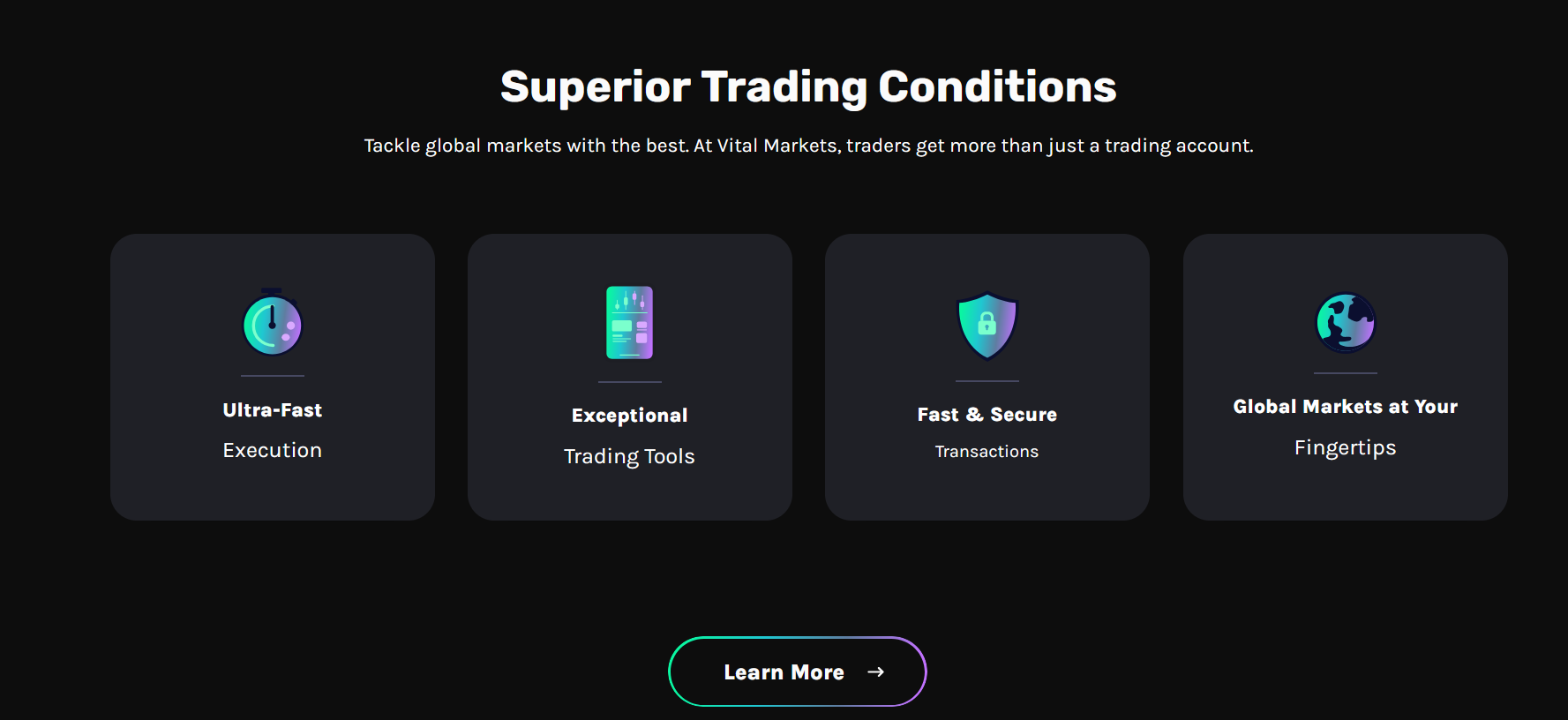Click the globe icon for Global Markets

tap(1345, 322)
